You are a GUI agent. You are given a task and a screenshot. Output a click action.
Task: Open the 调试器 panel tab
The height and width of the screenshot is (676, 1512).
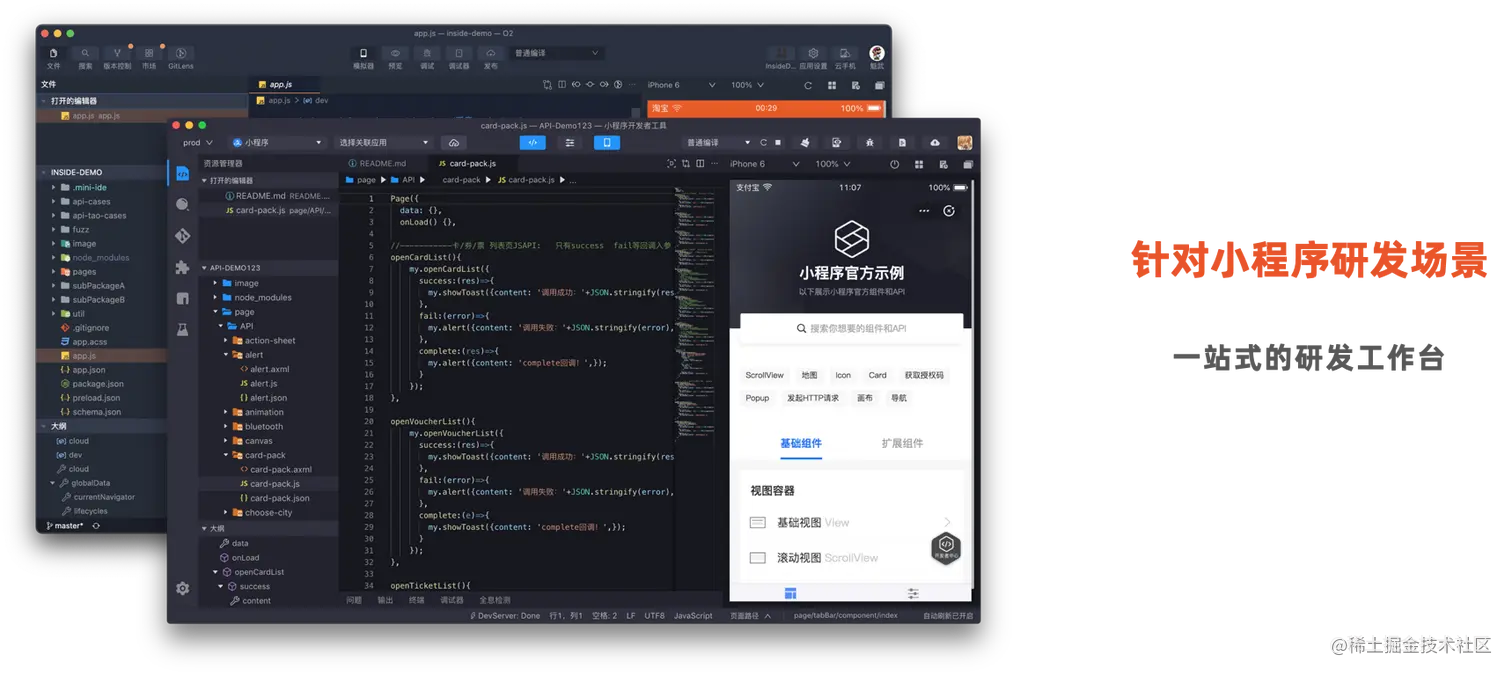click(452, 600)
